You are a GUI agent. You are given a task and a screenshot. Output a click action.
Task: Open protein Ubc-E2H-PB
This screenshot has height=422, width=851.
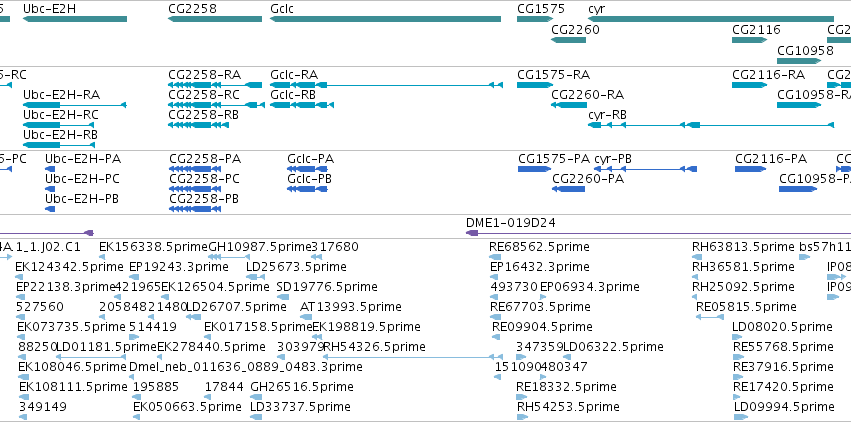(x=50, y=209)
